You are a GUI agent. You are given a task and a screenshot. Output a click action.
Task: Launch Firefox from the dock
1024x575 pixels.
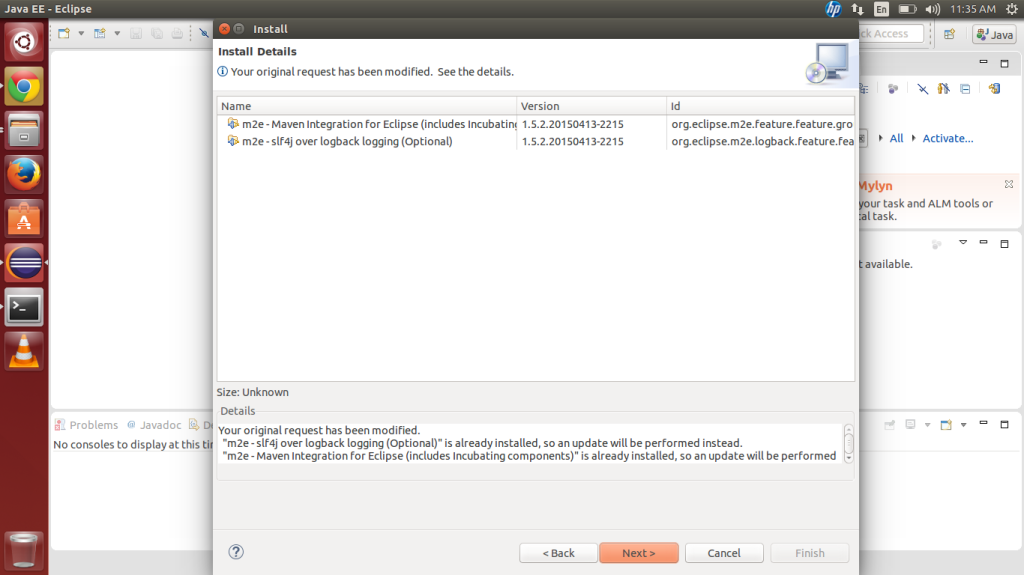(x=24, y=174)
